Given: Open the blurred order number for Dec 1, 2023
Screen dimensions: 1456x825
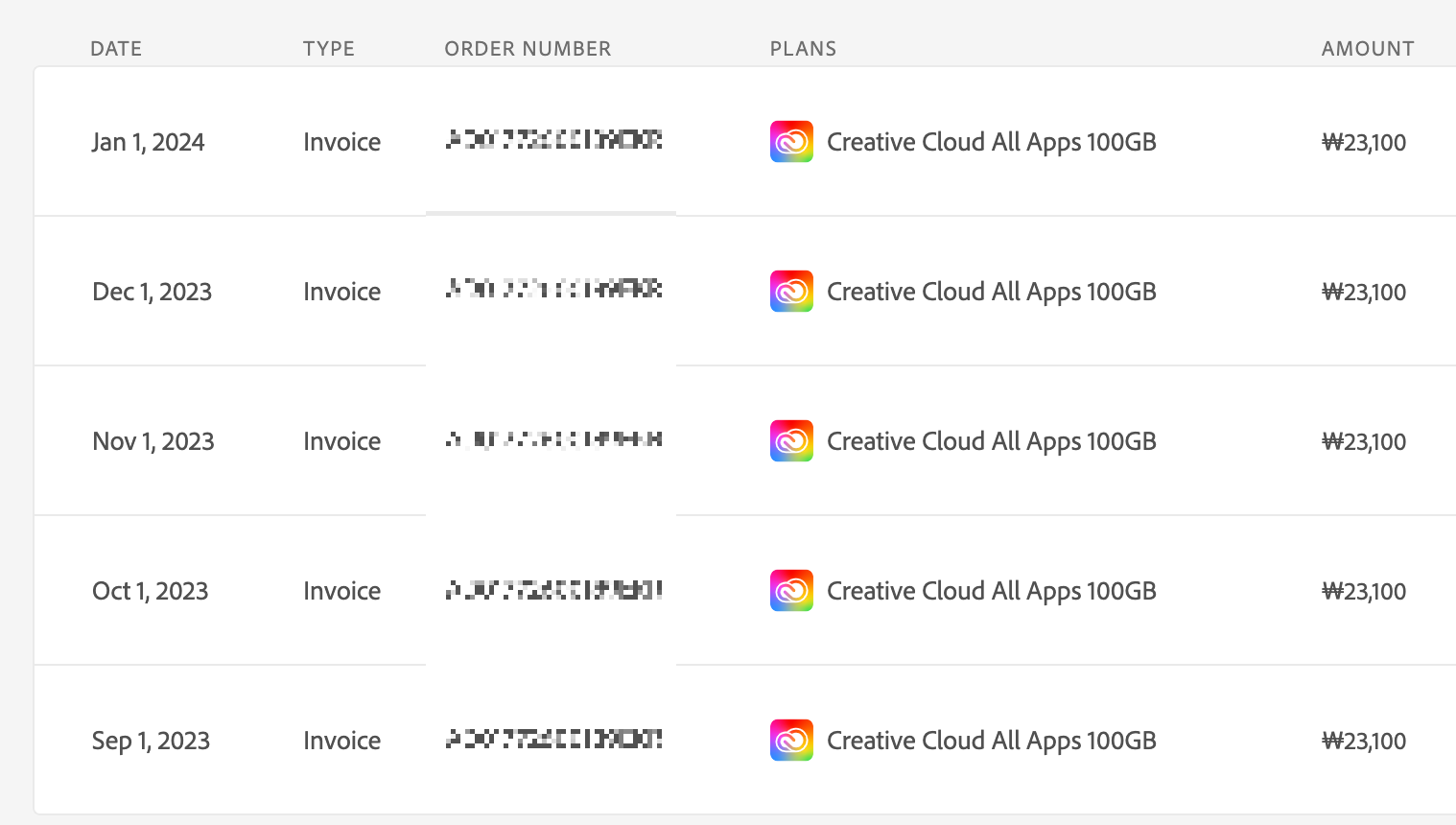Looking at the screenshot, I should click(x=553, y=289).
